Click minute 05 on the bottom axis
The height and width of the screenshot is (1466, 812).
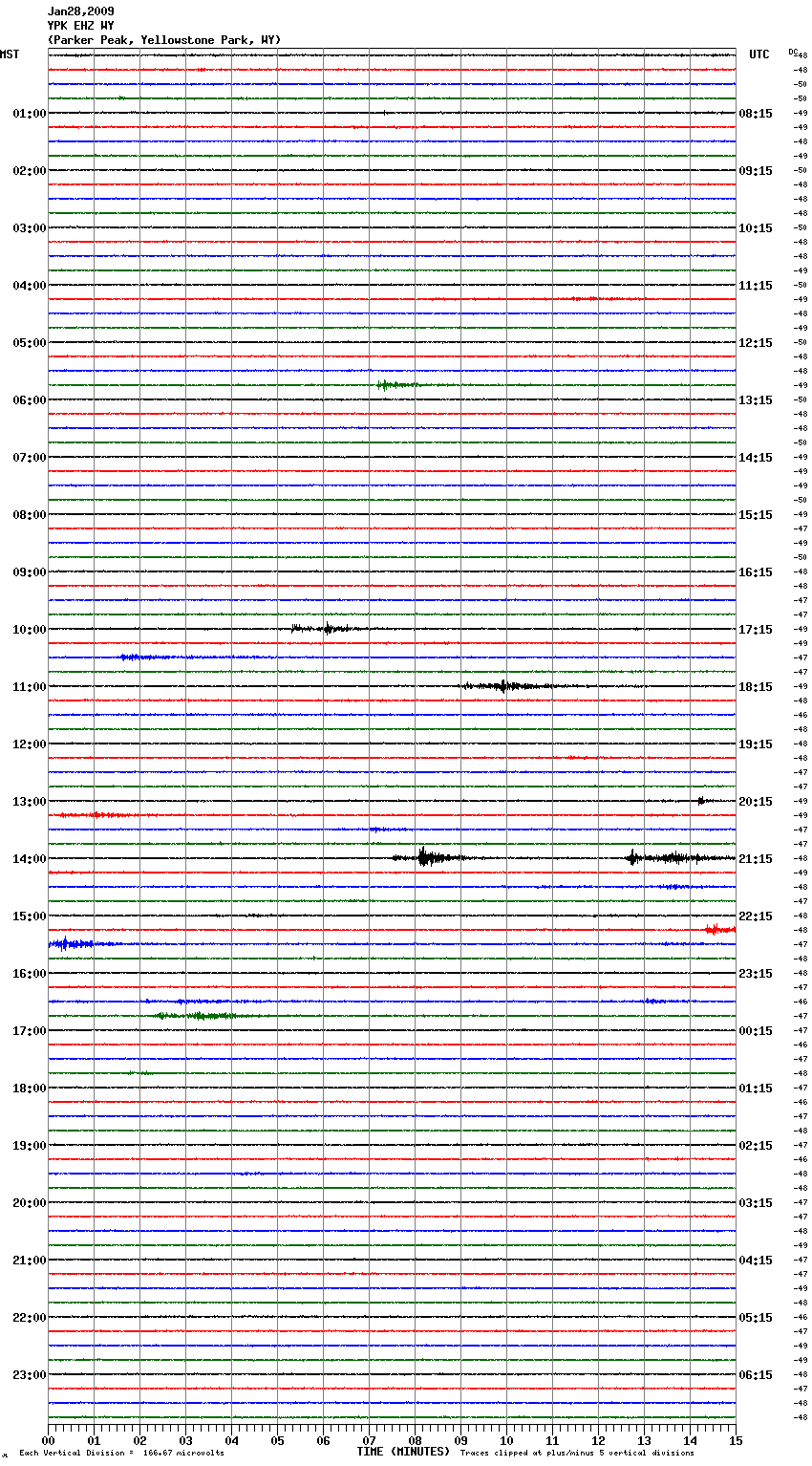tap(277, 1440)
